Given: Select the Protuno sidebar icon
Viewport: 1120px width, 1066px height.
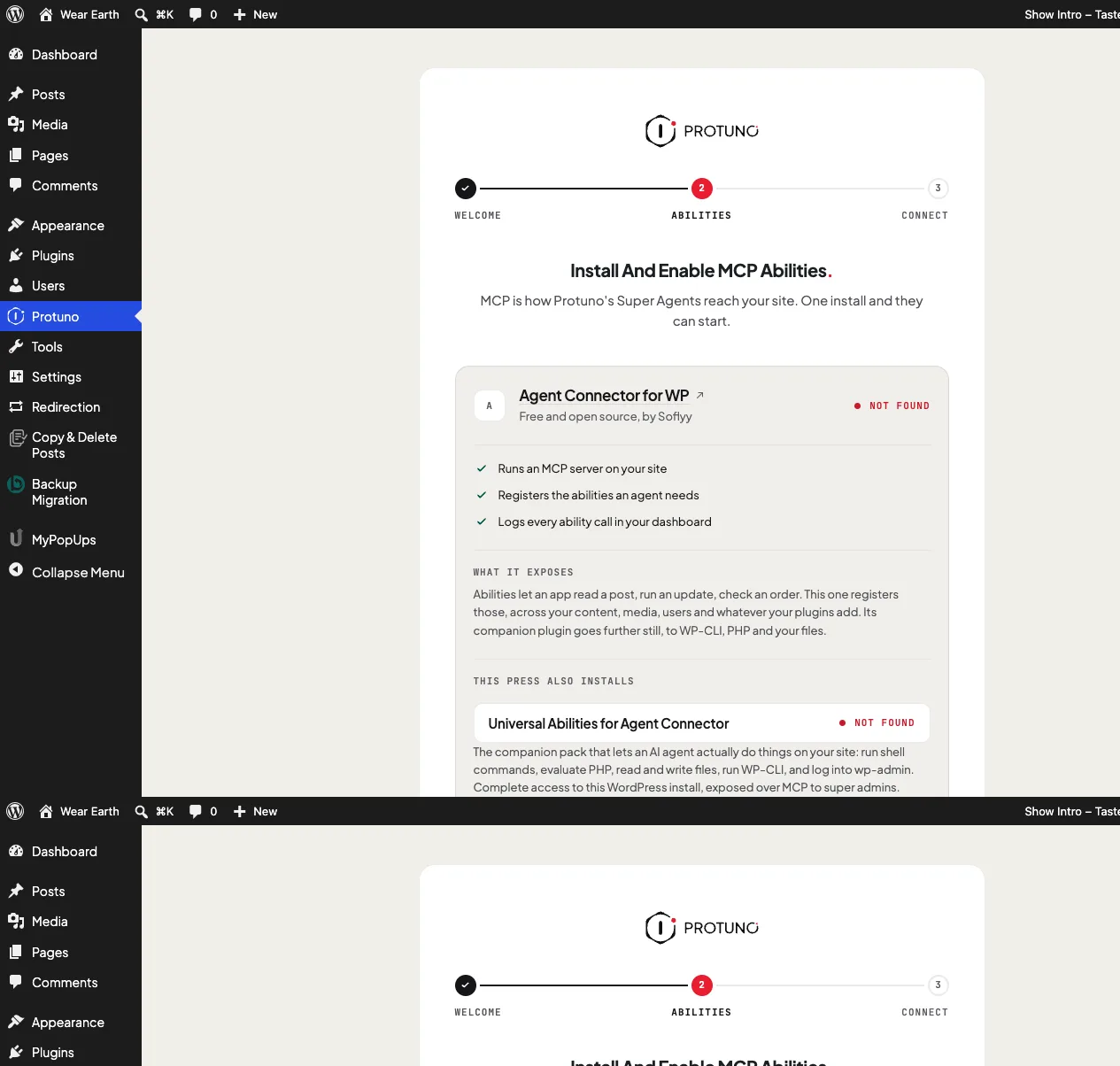Looking at the screenshot, I should tap(16, 316).
